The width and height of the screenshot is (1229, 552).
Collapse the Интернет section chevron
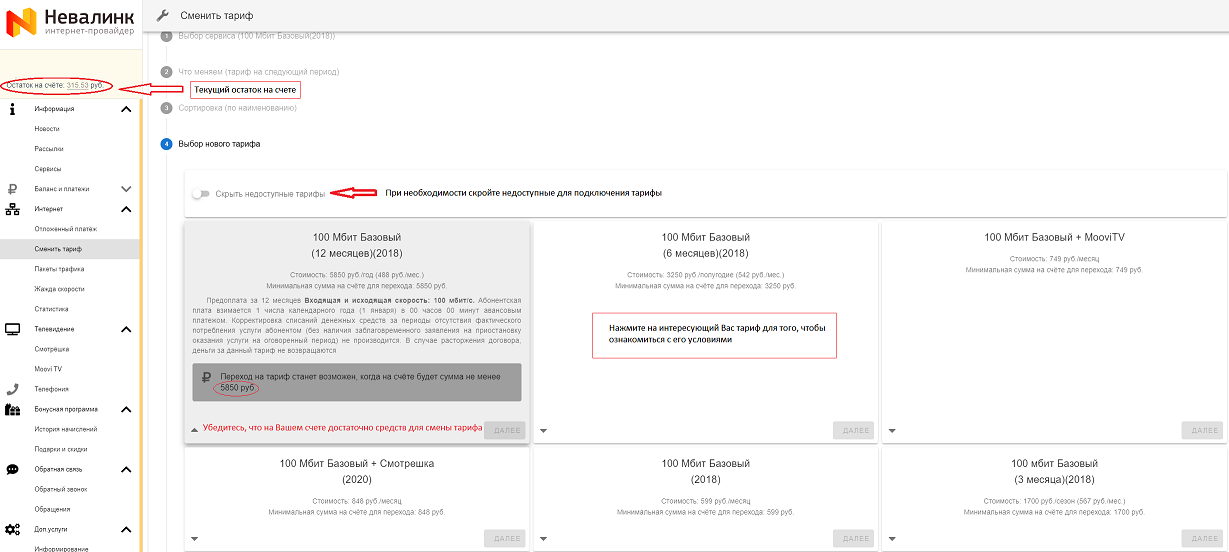[x=126, y=209]
